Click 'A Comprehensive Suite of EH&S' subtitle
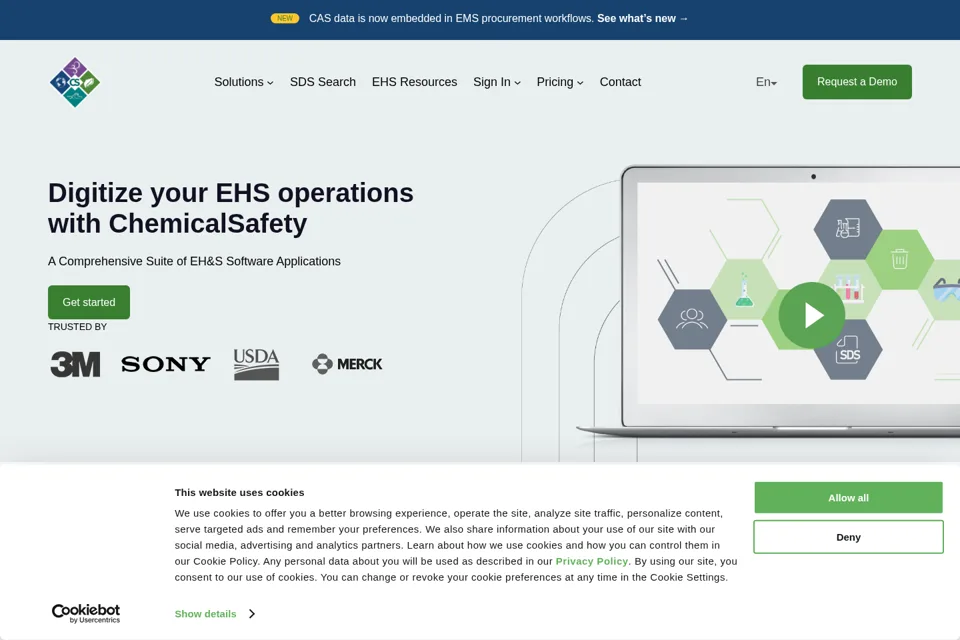The height and width of the screenshot is (640, 960). (194, 261)
